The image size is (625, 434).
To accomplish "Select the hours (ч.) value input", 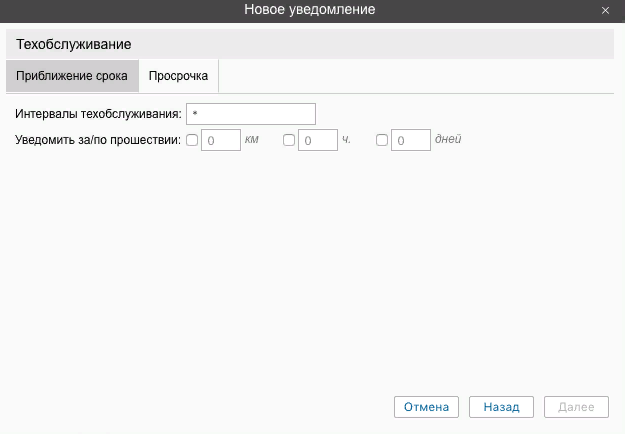I will 318,141.
